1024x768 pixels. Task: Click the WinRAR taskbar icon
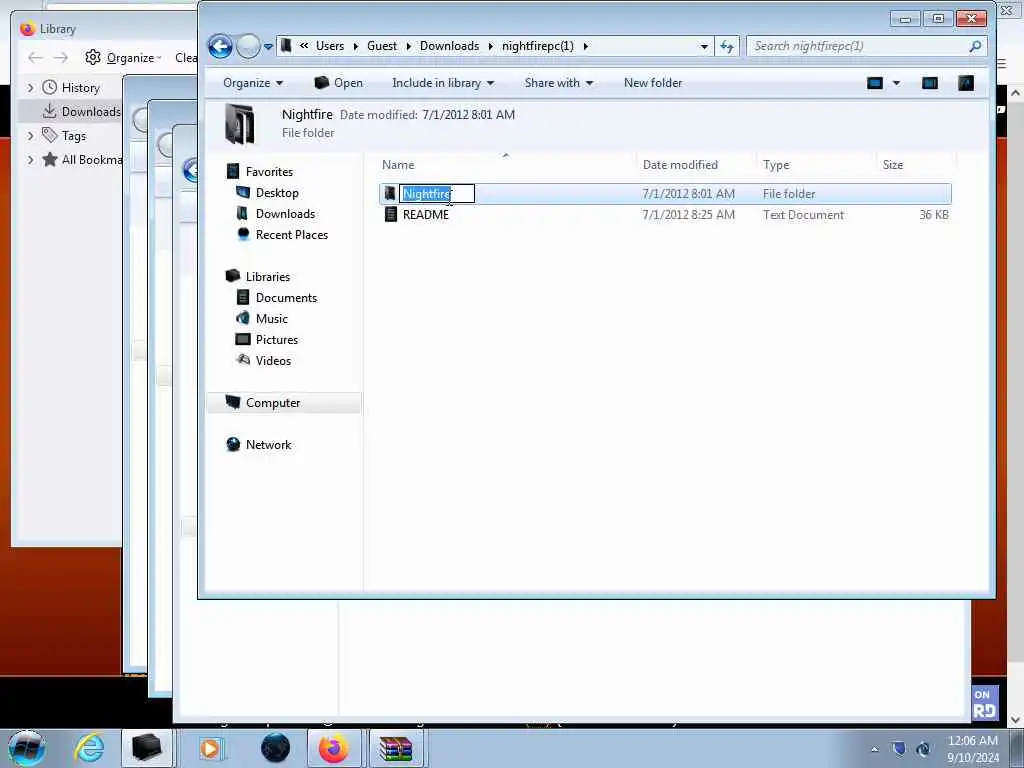pyautogui.click(x=396, y=748)
